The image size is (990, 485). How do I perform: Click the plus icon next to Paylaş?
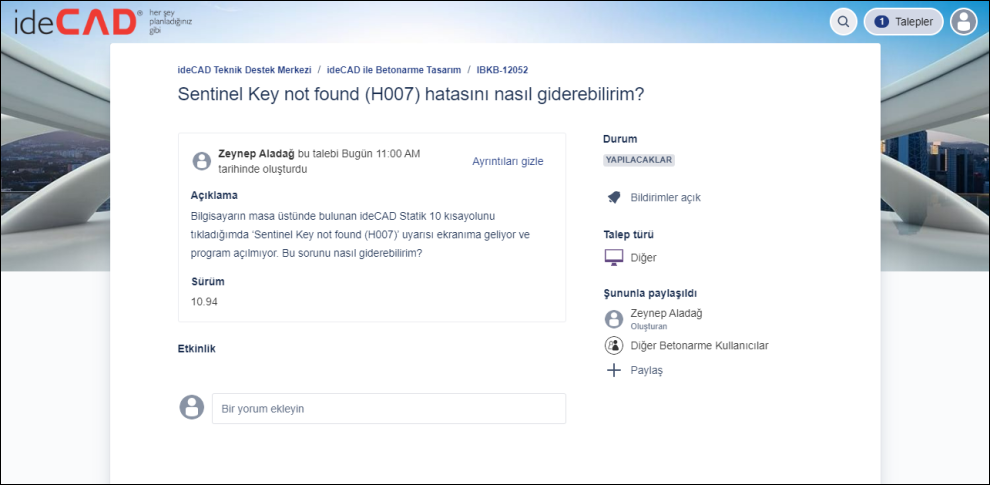click(x=614, y=370)
